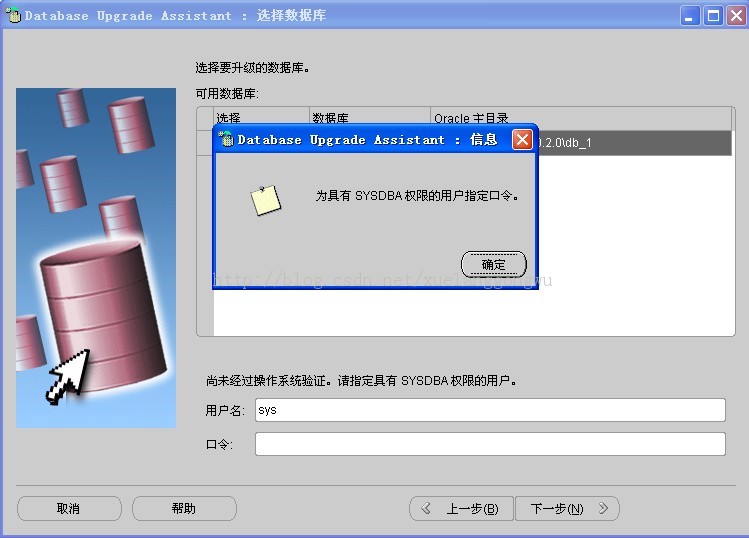Click the Oracle 主目录 column header
The image size is (749, 538).
click(x=580, y=117)
